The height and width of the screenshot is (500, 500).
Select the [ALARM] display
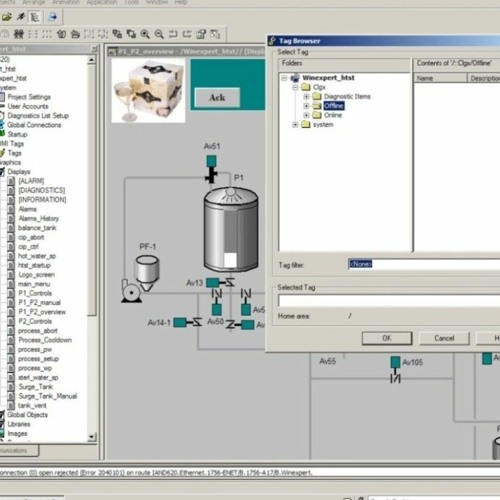pos(31,181)
